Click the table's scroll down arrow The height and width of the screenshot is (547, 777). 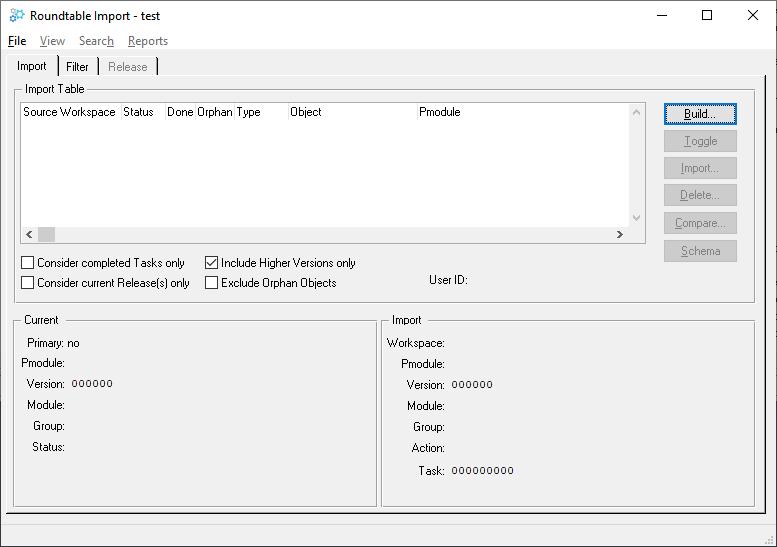point(637,218)
